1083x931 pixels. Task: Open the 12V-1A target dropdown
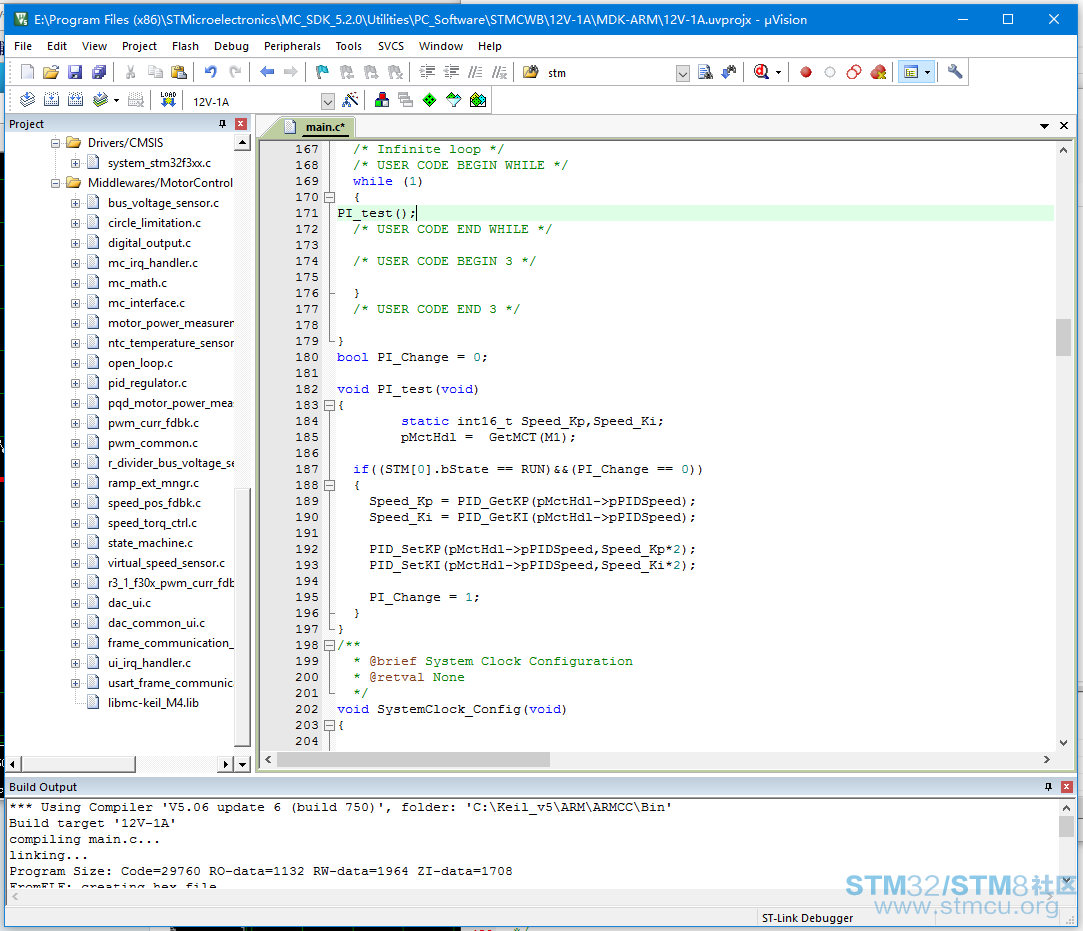coord(328,102)
